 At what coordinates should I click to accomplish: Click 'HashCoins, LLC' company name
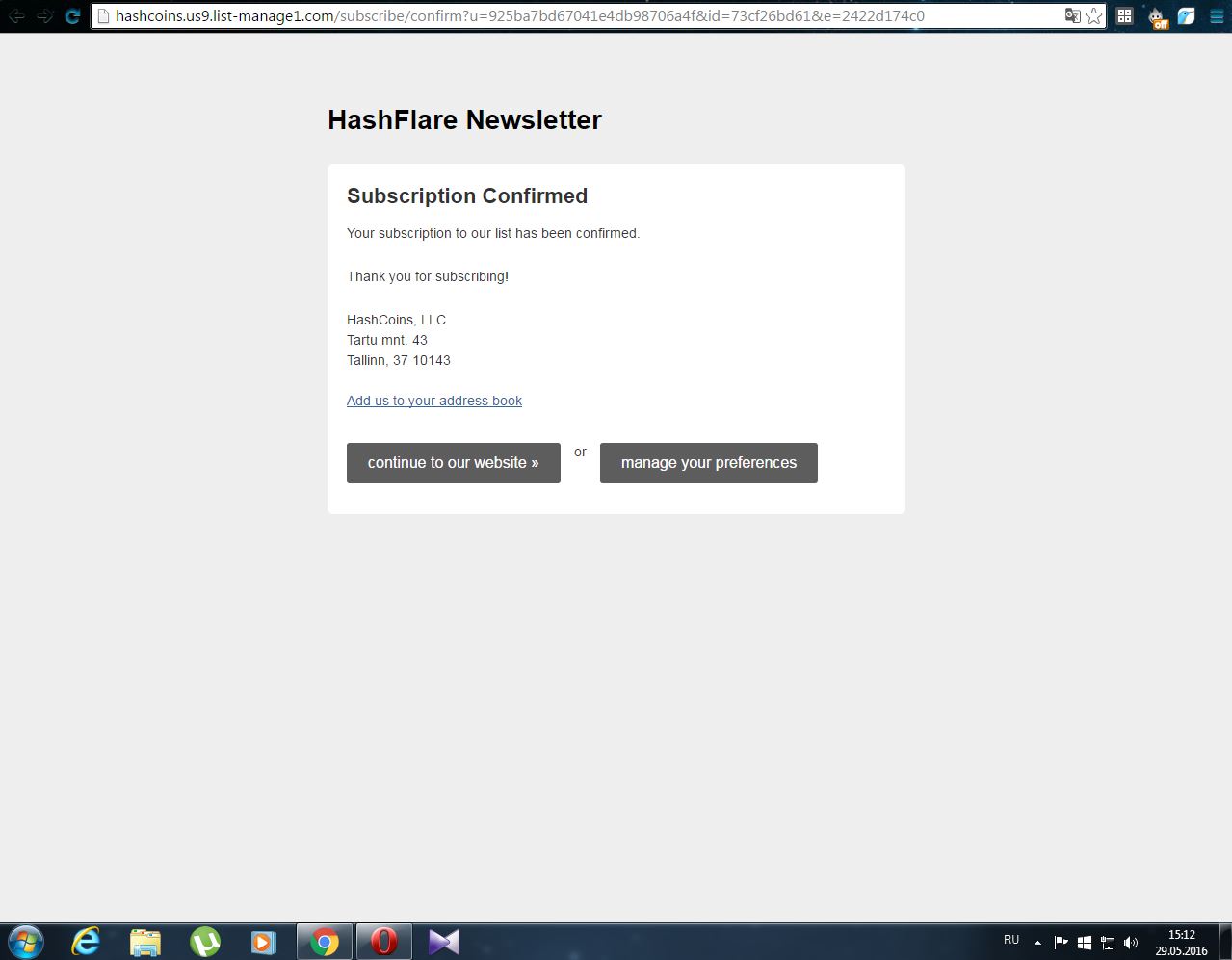pyautogui.click(x=396, y=320)
